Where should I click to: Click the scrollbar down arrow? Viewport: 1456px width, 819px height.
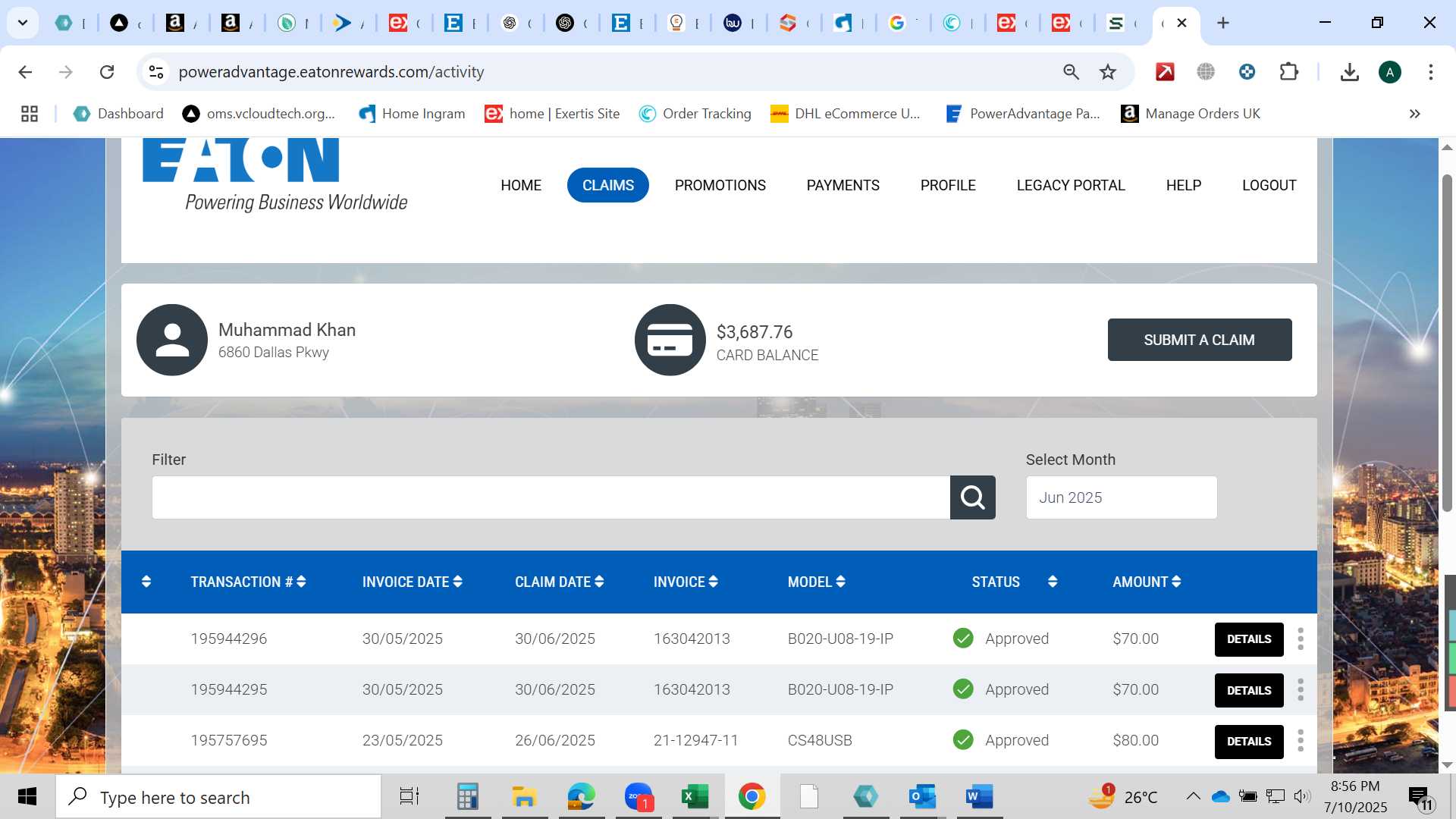[1447, 764]
